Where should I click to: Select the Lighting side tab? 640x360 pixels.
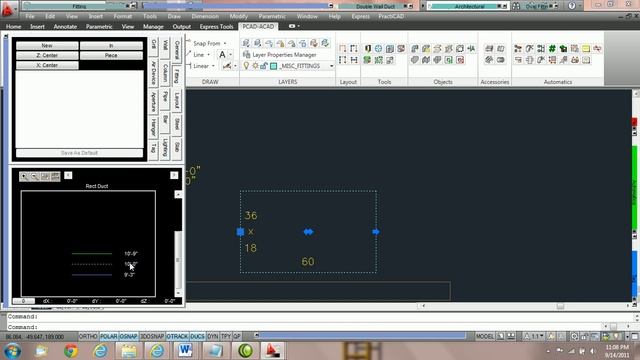165,147
